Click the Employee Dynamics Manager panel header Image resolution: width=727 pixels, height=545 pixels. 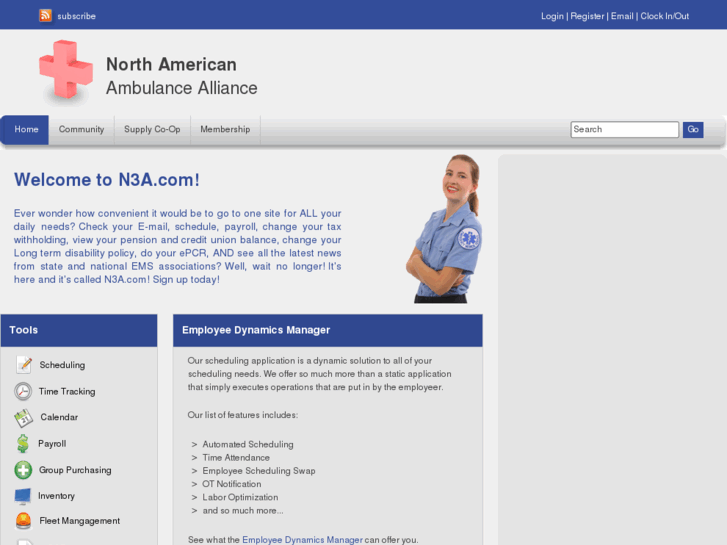point(328,330)
